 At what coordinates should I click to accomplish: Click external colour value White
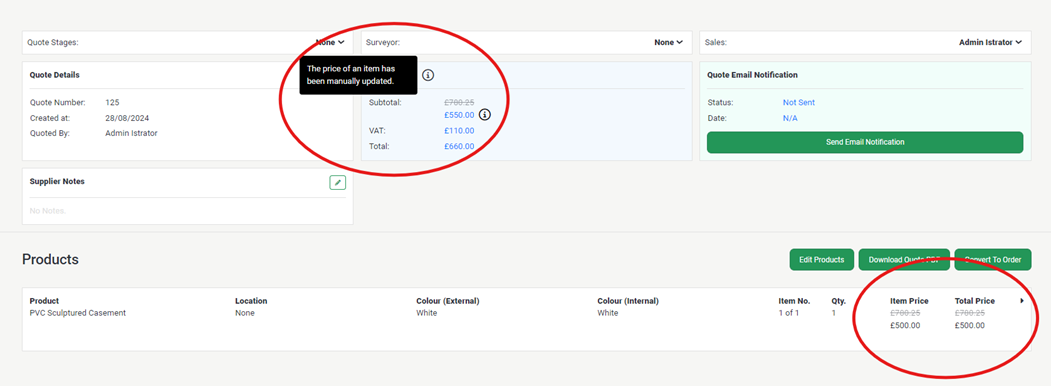(426, 313)
